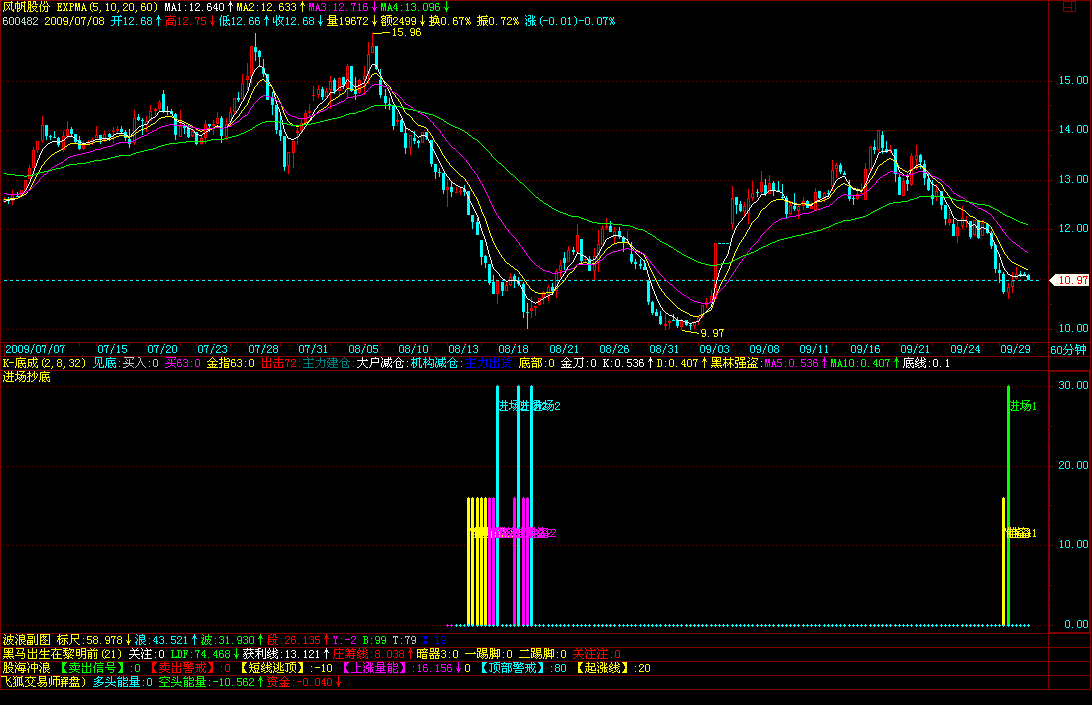This screenshot has width=1092, height=705.
Task: Open the K-底成(2,8,32) indicator label
Action: pos(45,363)
